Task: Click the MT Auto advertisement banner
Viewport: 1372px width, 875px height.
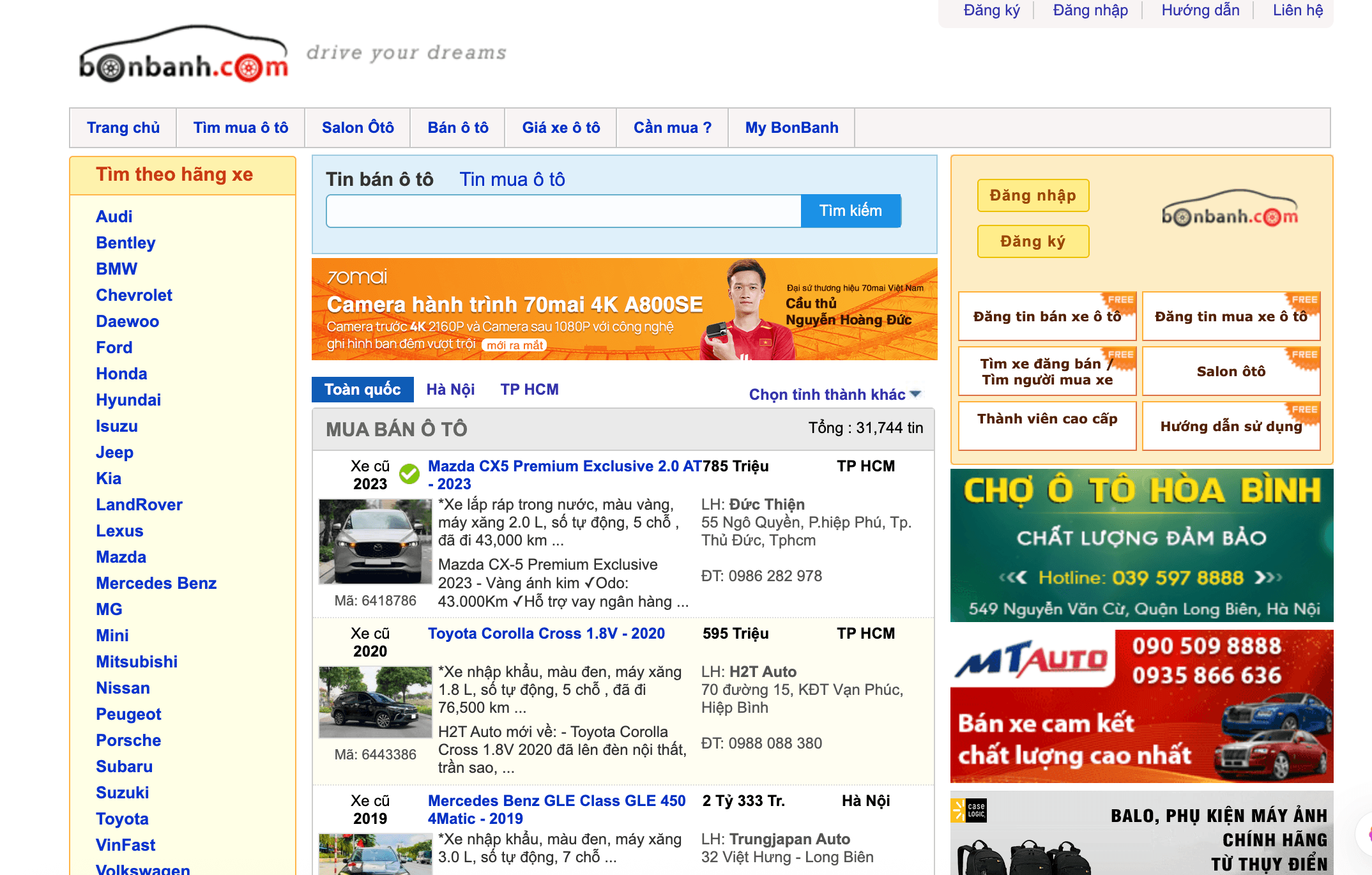Action: 1141,706
